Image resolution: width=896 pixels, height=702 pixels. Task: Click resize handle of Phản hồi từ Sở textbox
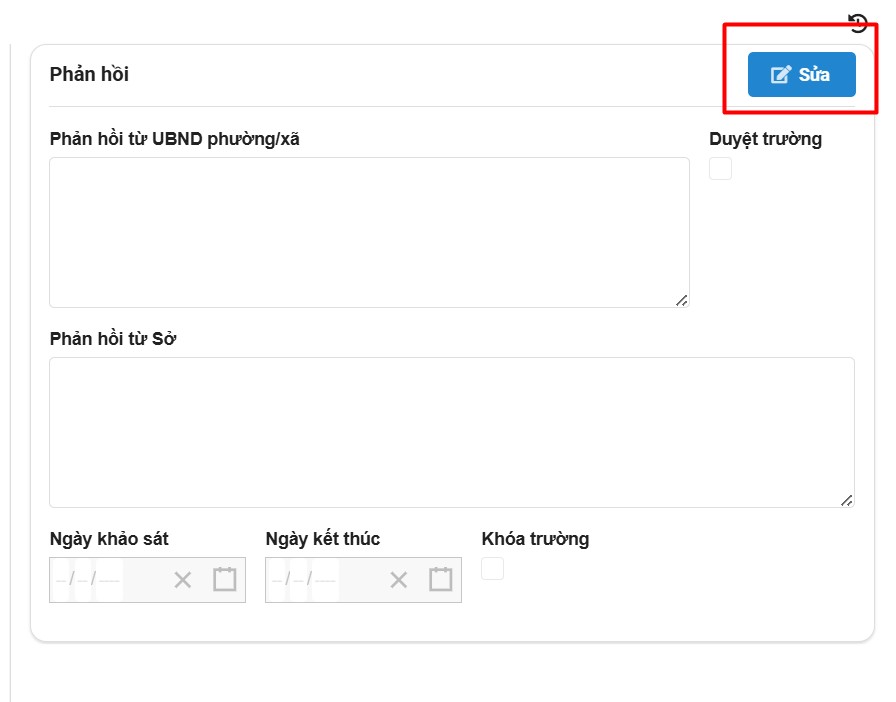(x=847, y=499)
